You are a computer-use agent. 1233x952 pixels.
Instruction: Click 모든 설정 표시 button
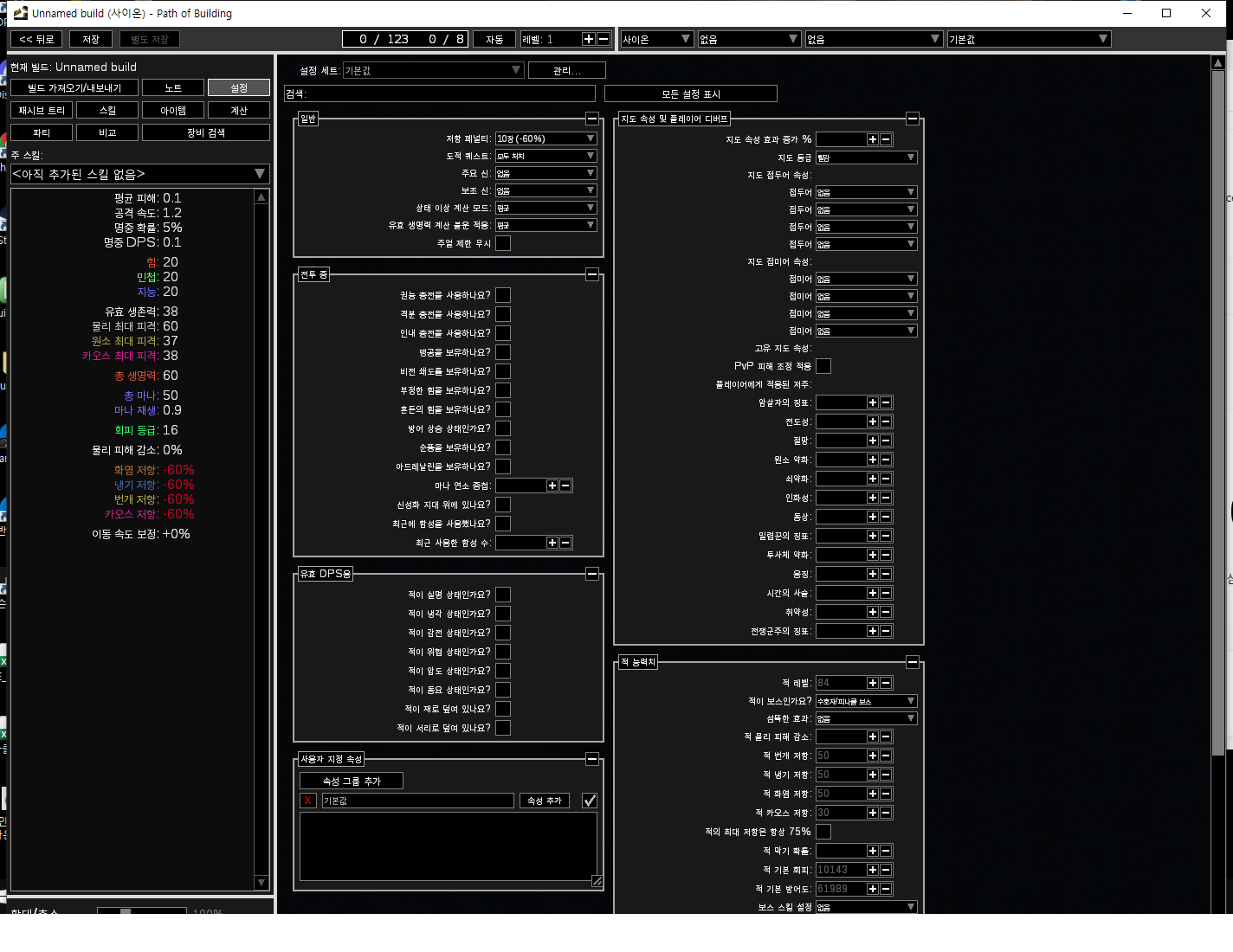tap(691, 93)
